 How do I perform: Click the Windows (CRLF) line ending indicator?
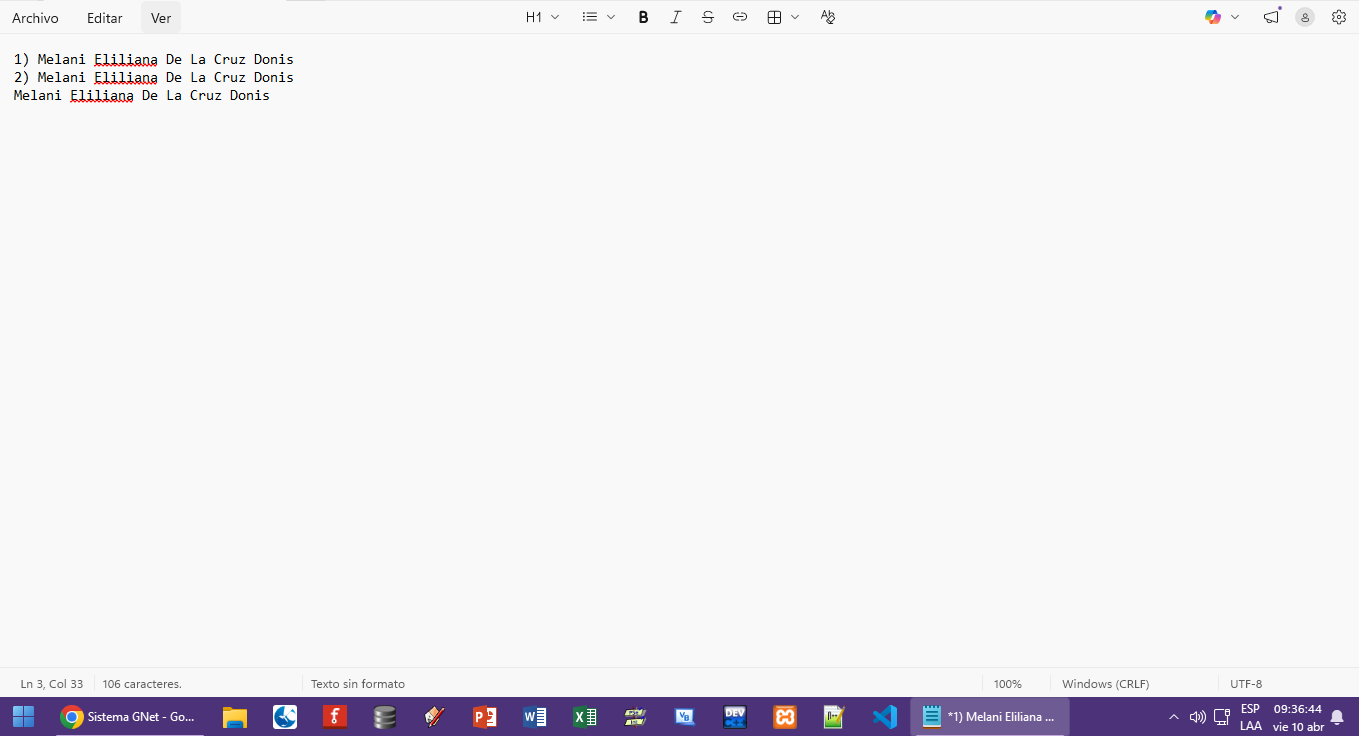pyautogui.click(x=1105, y=684)
